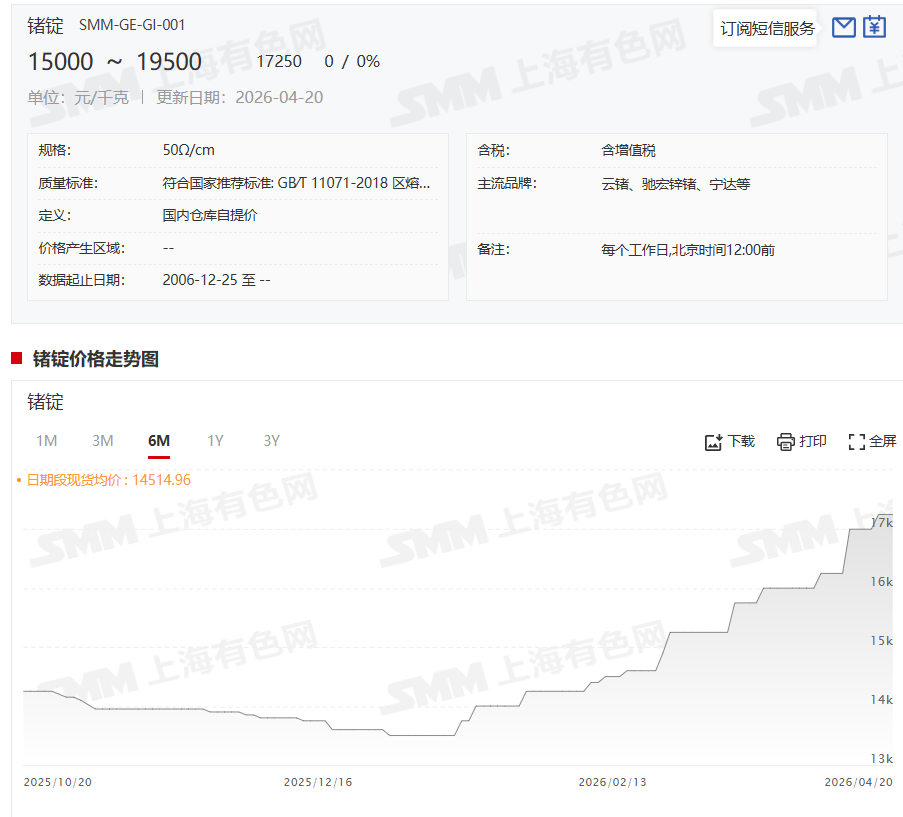Click the 打印 printer icon

coord(786,442)
